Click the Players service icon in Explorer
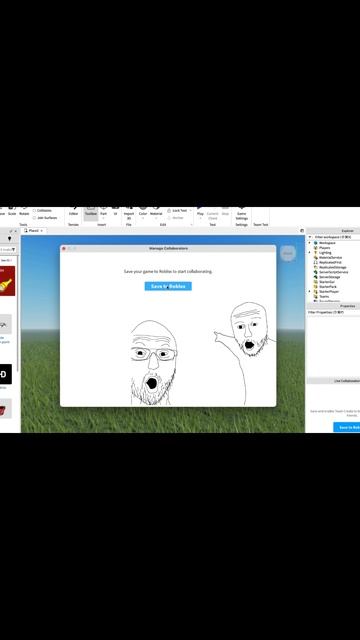 [316, 248]
